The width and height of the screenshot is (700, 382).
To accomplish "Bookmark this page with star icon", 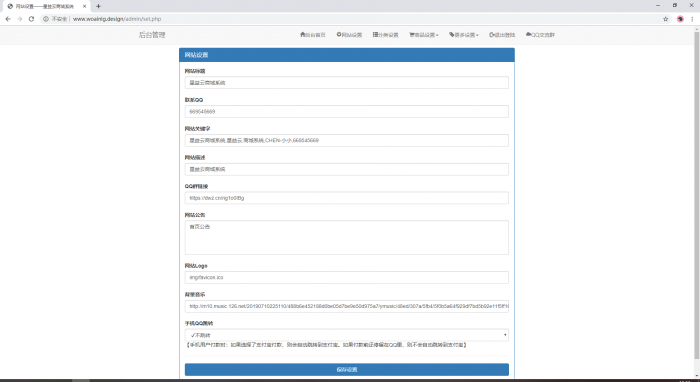I will click(x=666, y=19).
